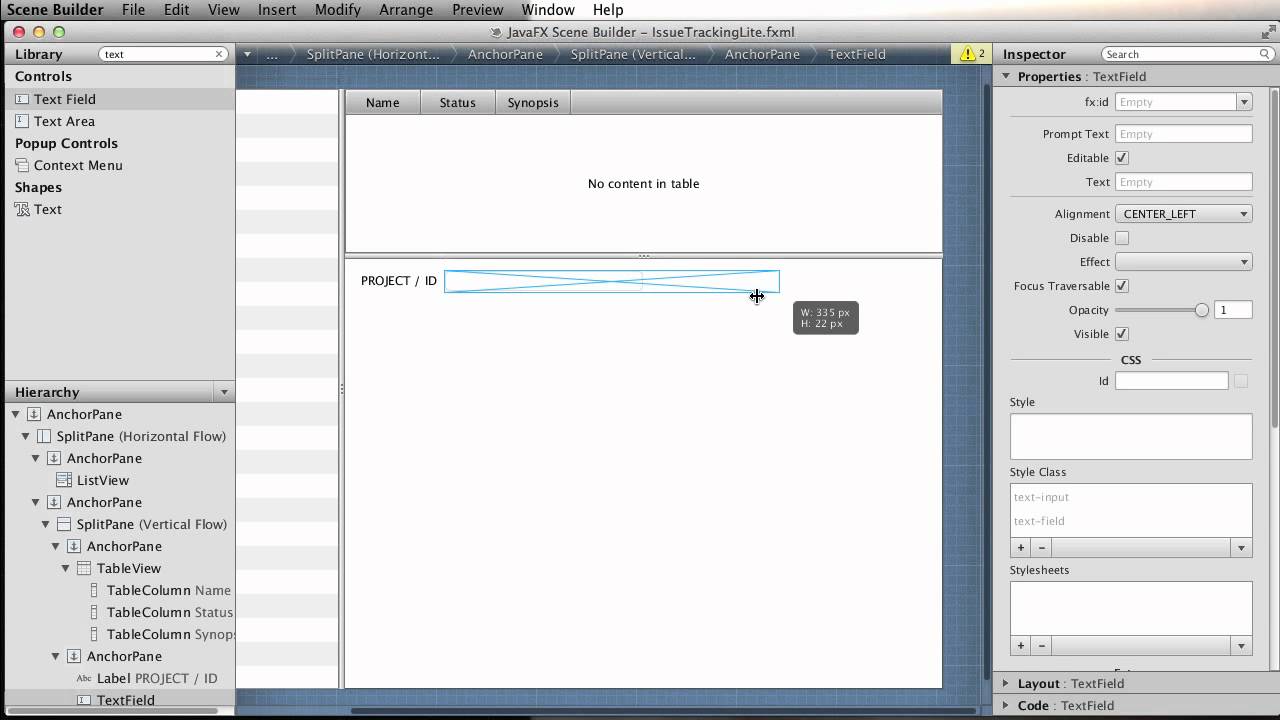Click the SplitPane (Vertical... breadcrumb

tap(633, 54)
